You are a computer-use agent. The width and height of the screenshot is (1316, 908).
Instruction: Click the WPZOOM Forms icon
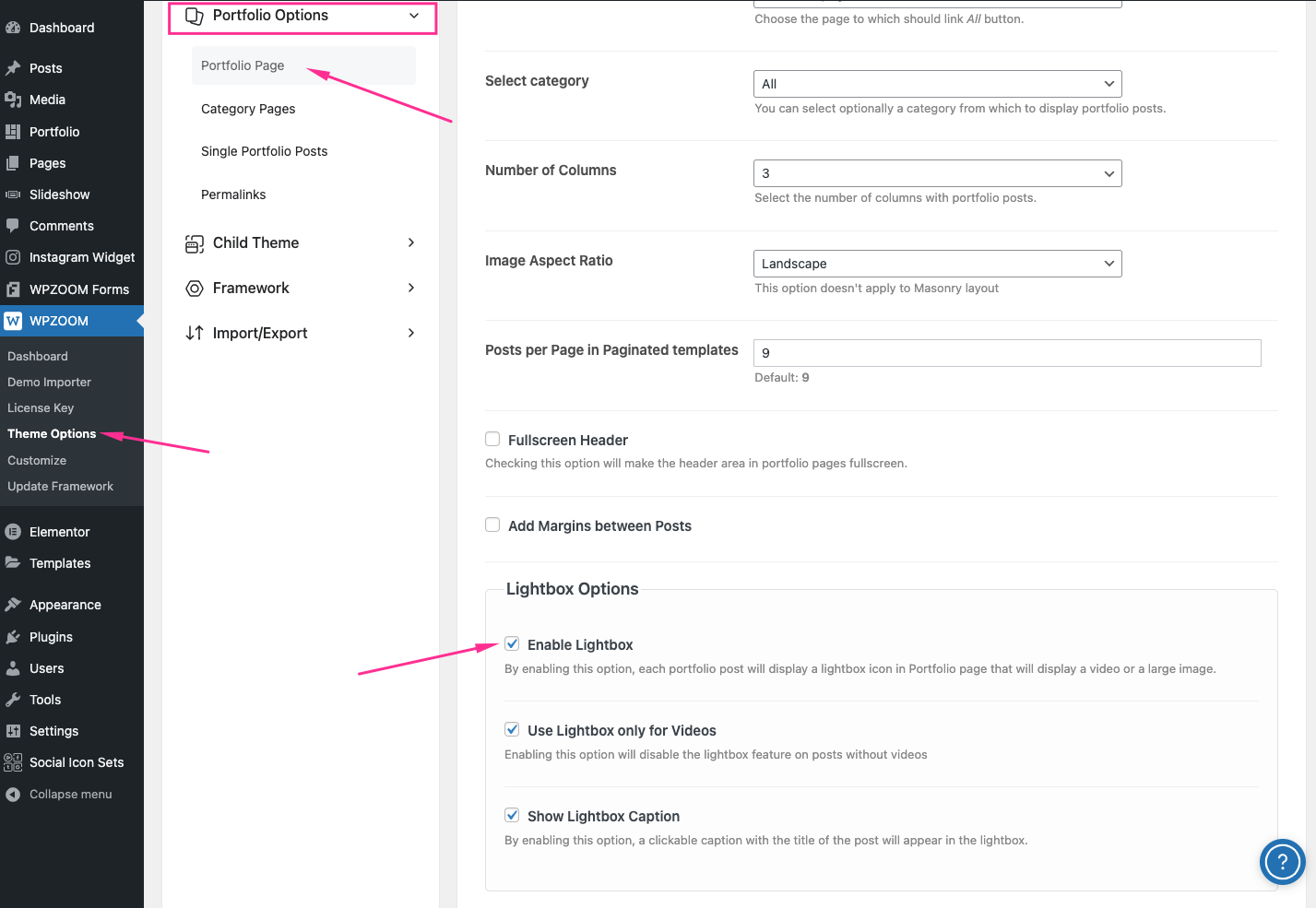tap(13, 289)
